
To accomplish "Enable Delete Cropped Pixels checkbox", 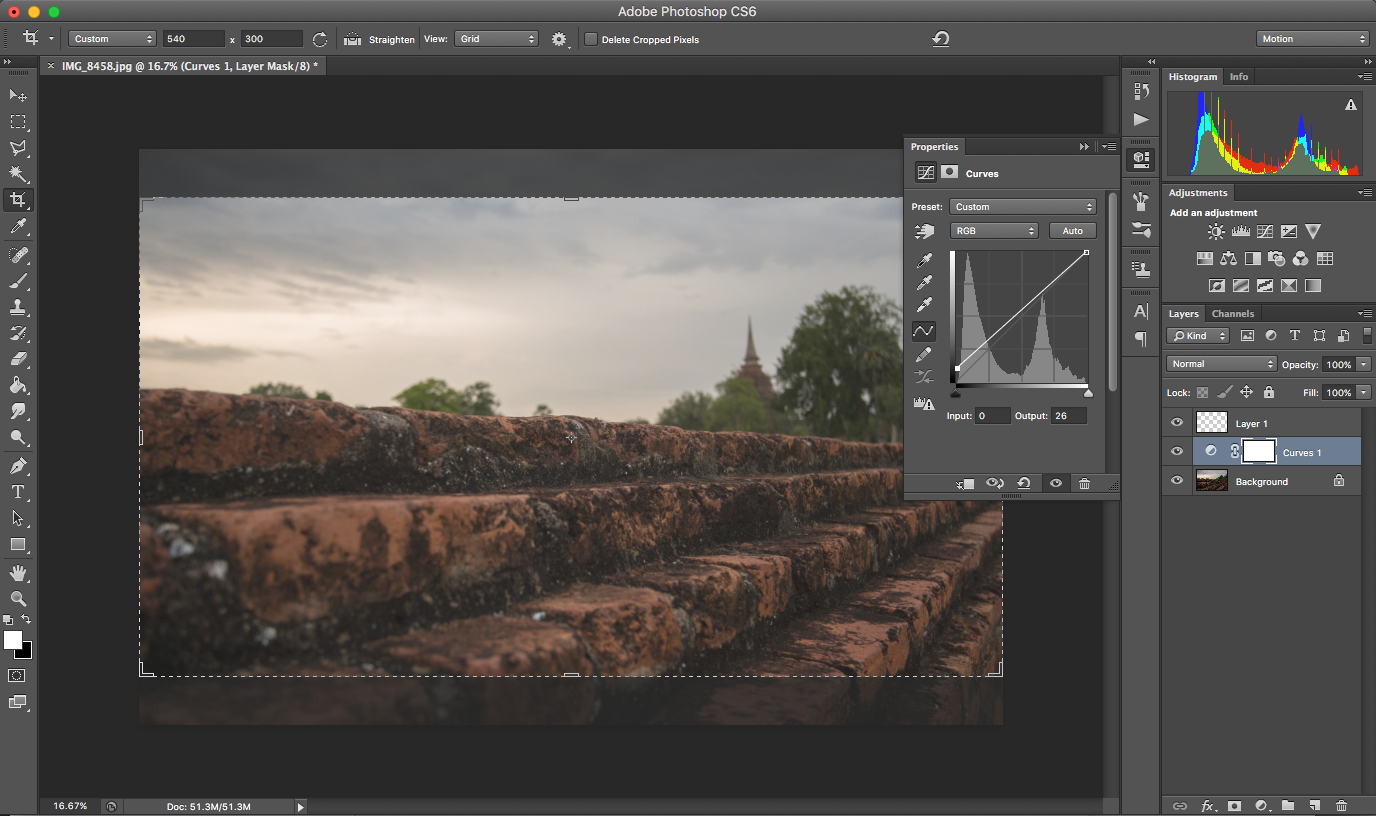I will tap(591, 40).
